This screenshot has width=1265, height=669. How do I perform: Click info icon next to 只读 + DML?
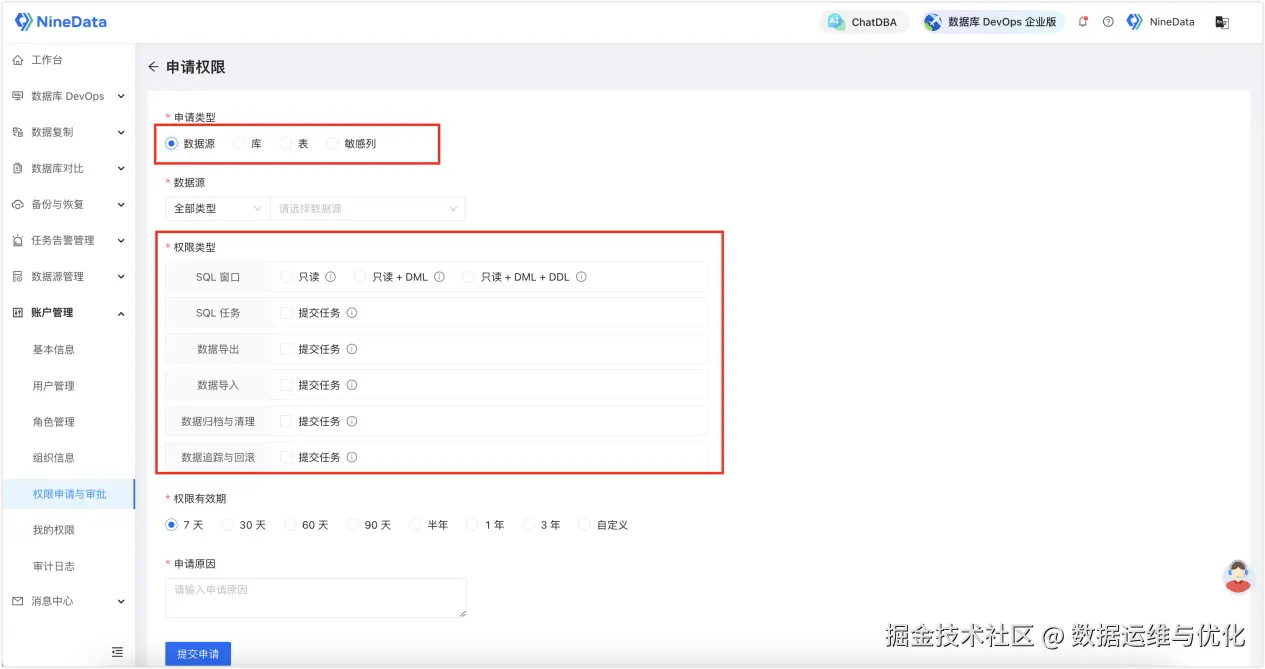click(439, 277)
